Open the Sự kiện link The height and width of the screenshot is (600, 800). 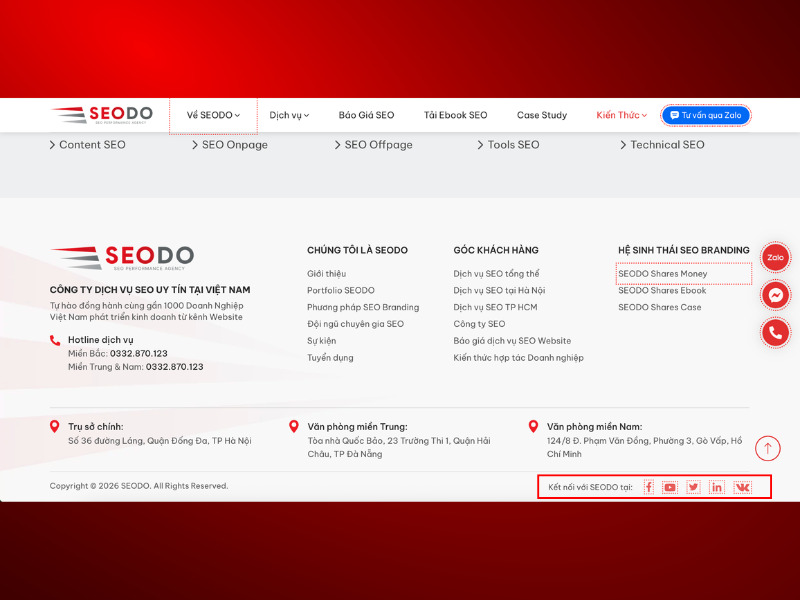click(321, 341)
